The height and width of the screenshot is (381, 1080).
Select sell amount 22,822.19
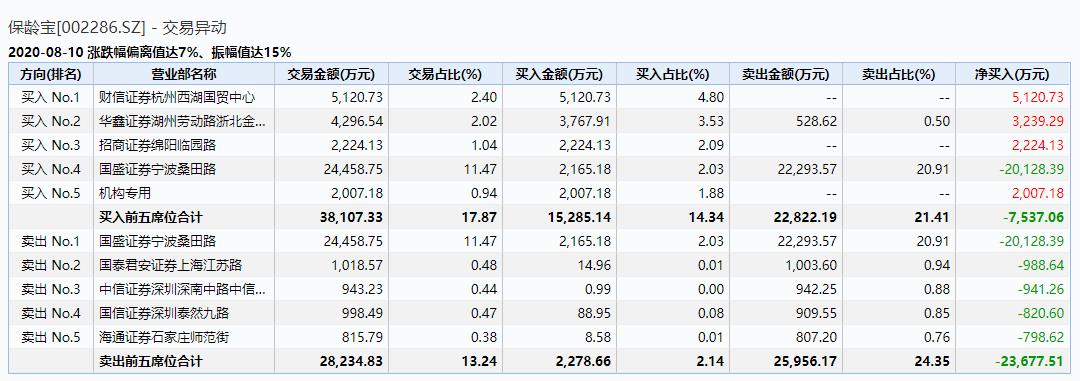[x=805, y=218]
